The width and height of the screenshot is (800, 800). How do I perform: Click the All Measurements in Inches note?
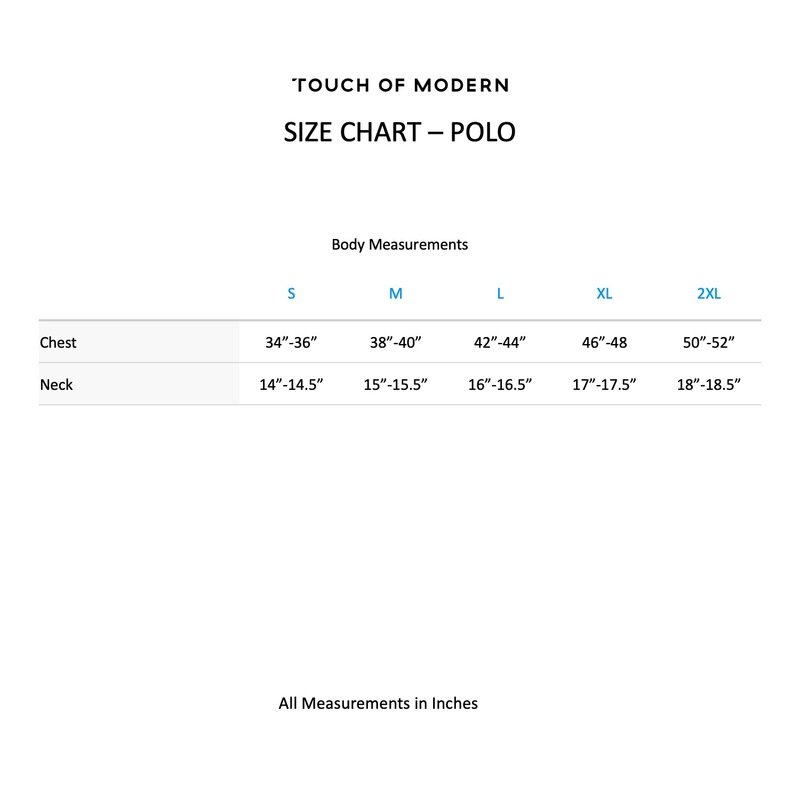378,703
